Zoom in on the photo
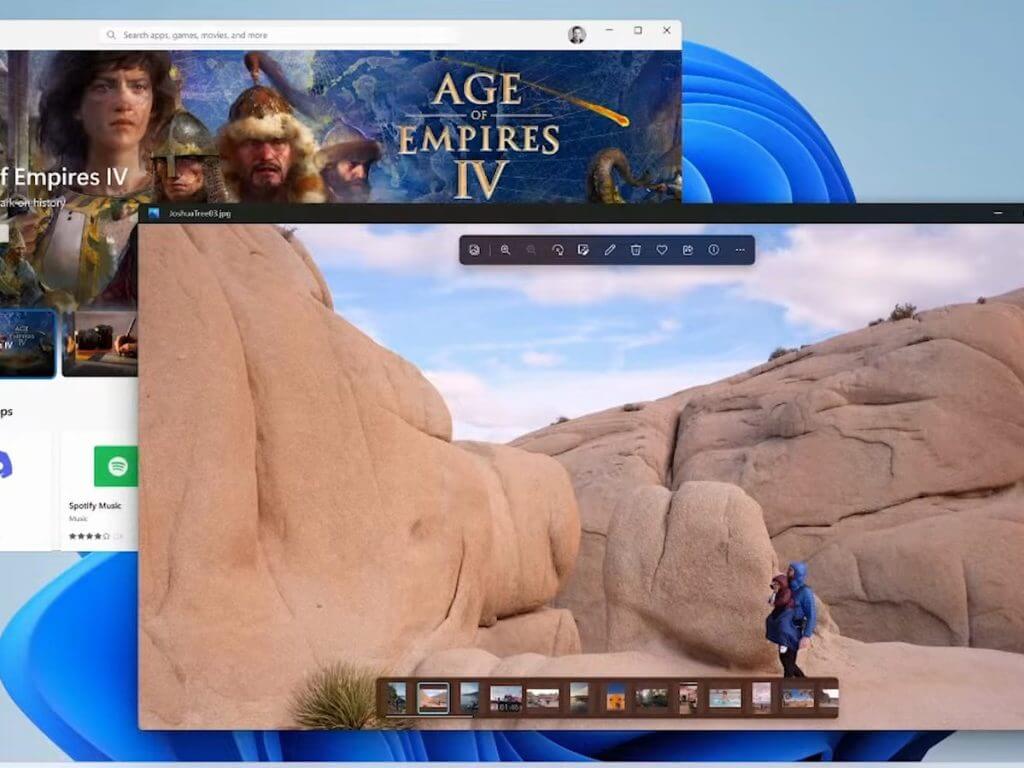 pyautogui.click(x=505, y=250)
